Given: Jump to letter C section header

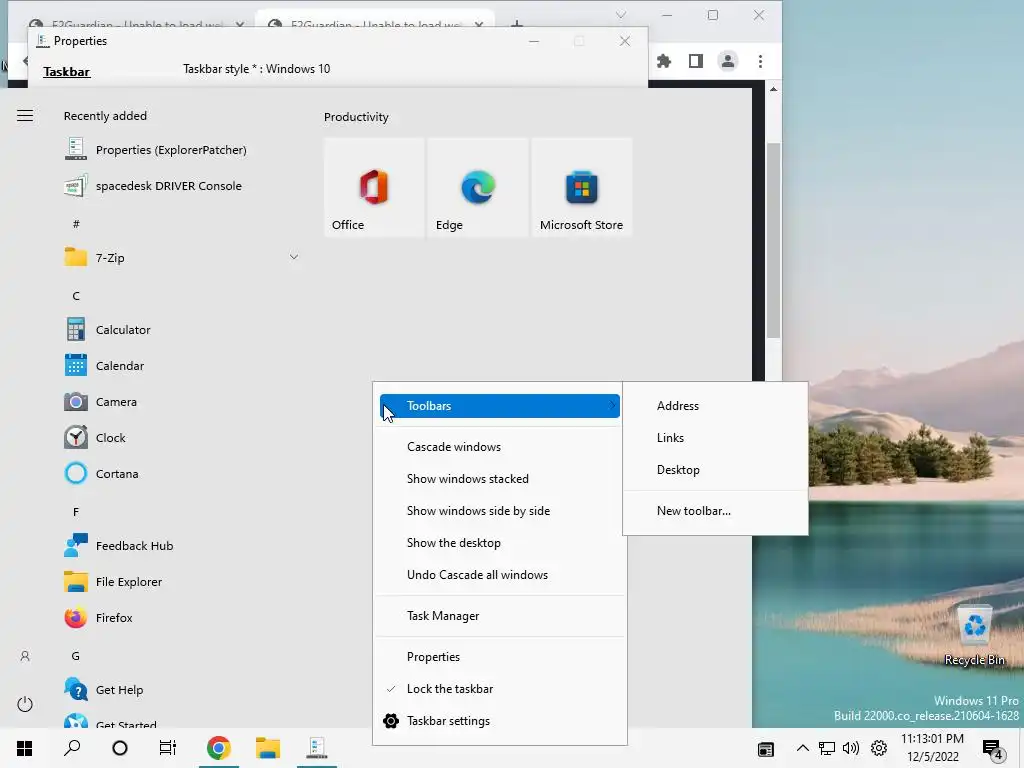Looking at the screenshot, I should [76, 296].
